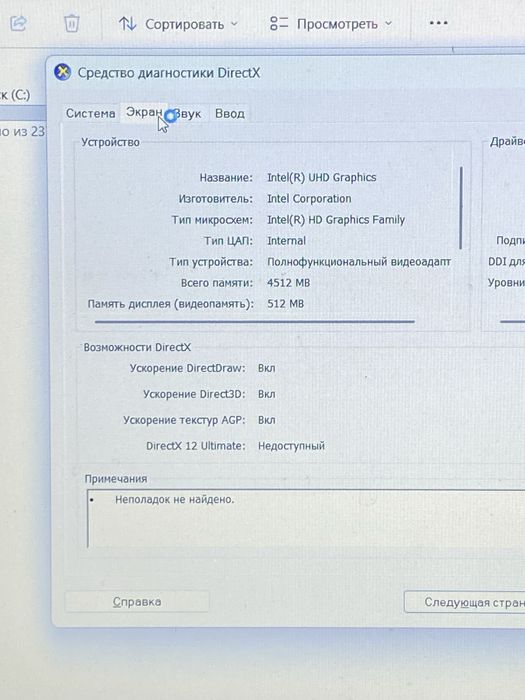Click the vertical scrollbar in Устройство panel
The height and width of the screenshot is (700, 525).
(461, 208)
